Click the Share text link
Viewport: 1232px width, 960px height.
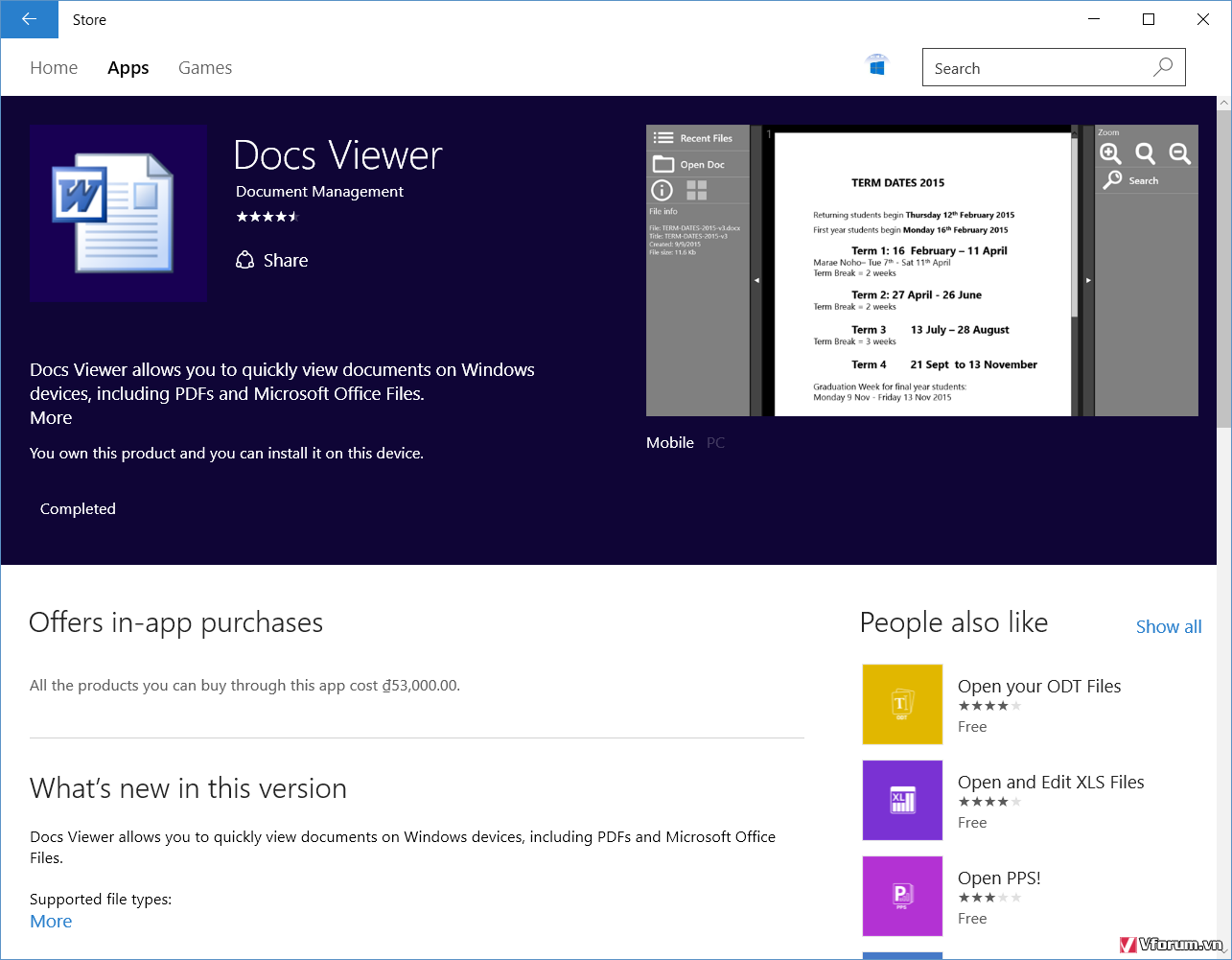tap(286, 260)
